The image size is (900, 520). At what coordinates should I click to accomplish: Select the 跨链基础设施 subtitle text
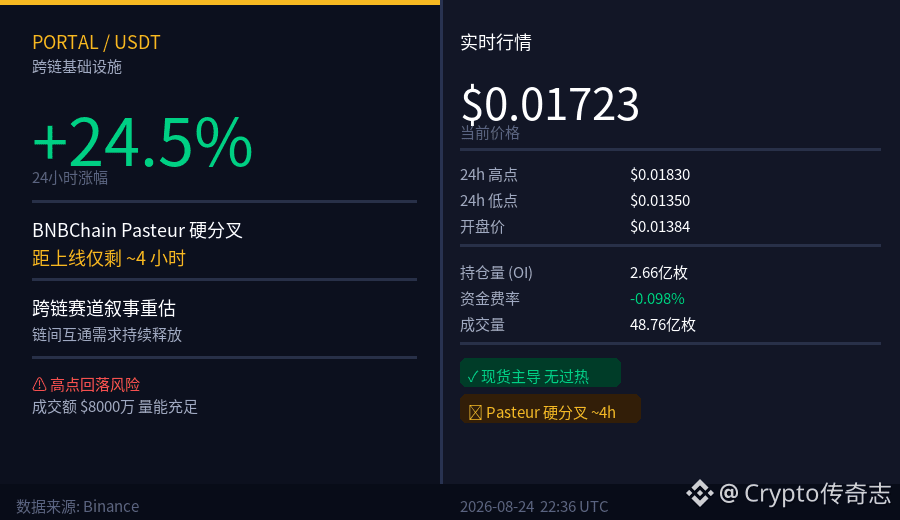click(x=77, y=67)
